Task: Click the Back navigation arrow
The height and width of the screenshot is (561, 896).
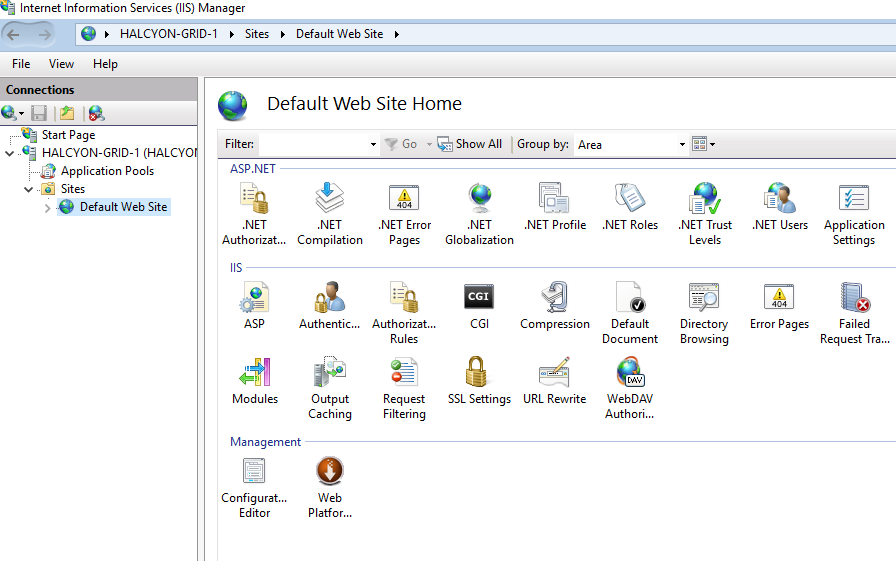Action: point(14,34)
